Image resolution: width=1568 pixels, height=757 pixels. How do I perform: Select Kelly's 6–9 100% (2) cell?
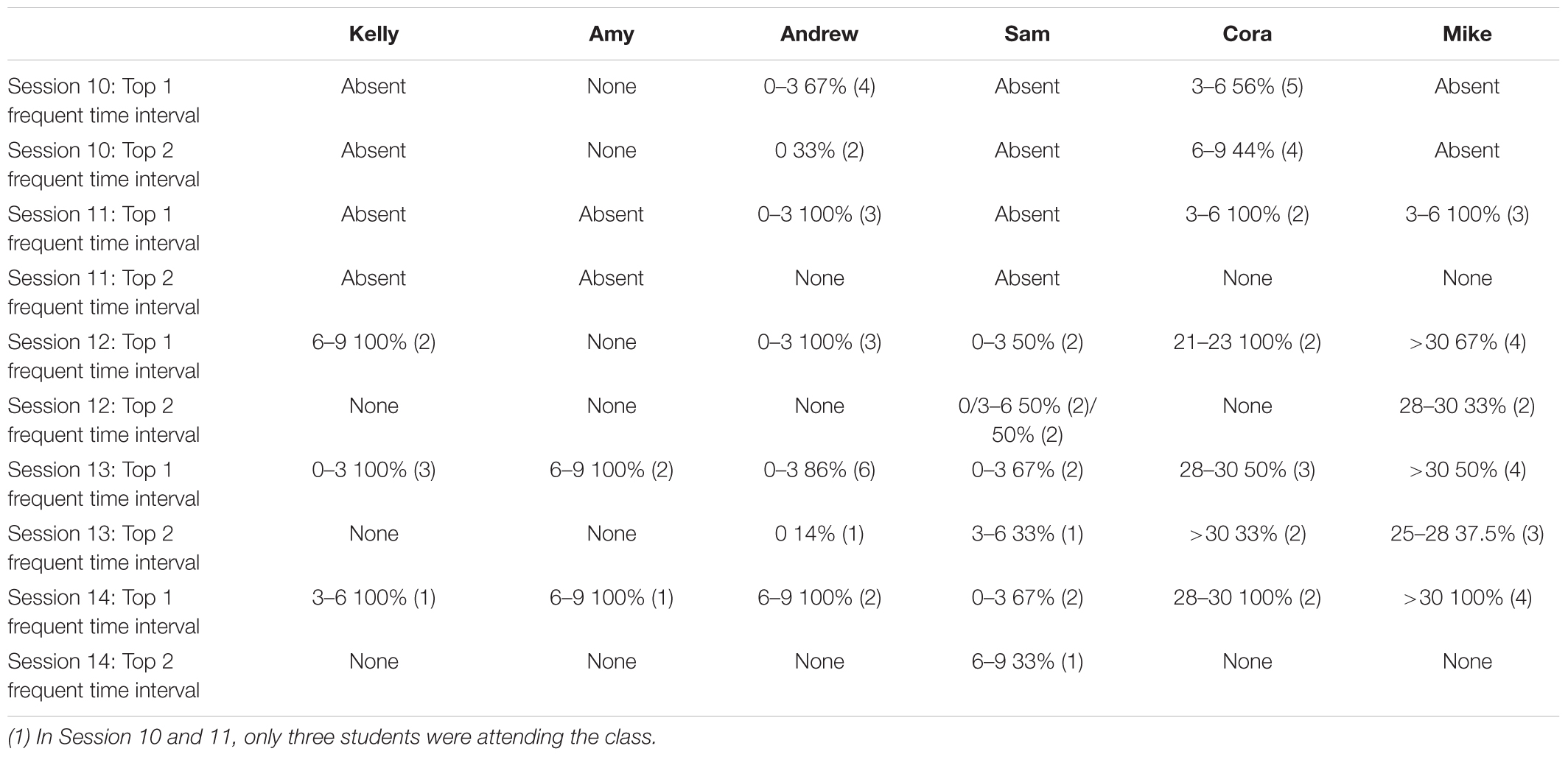click(374, 342)
